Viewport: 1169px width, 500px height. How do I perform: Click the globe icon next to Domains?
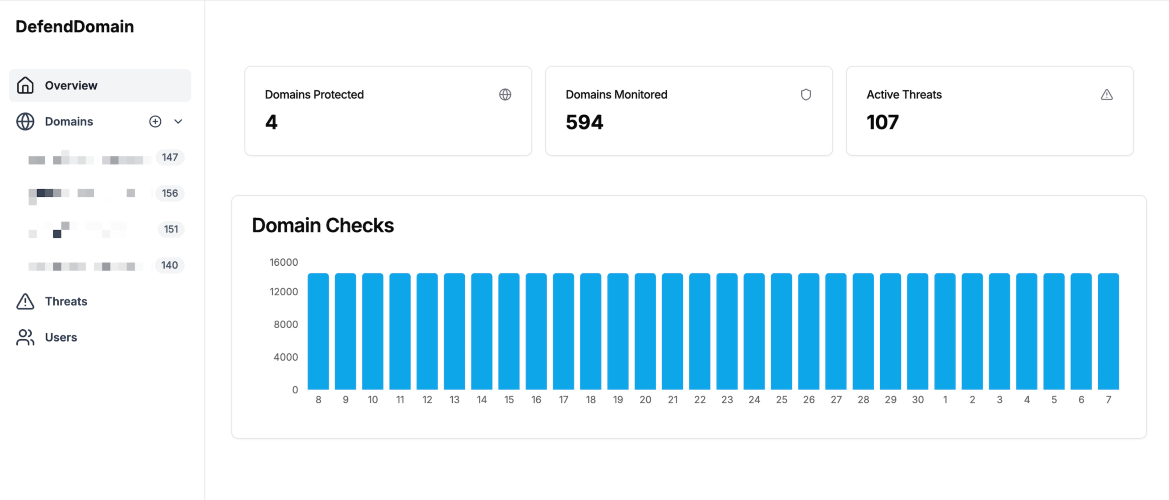click(x=25, y=121)
